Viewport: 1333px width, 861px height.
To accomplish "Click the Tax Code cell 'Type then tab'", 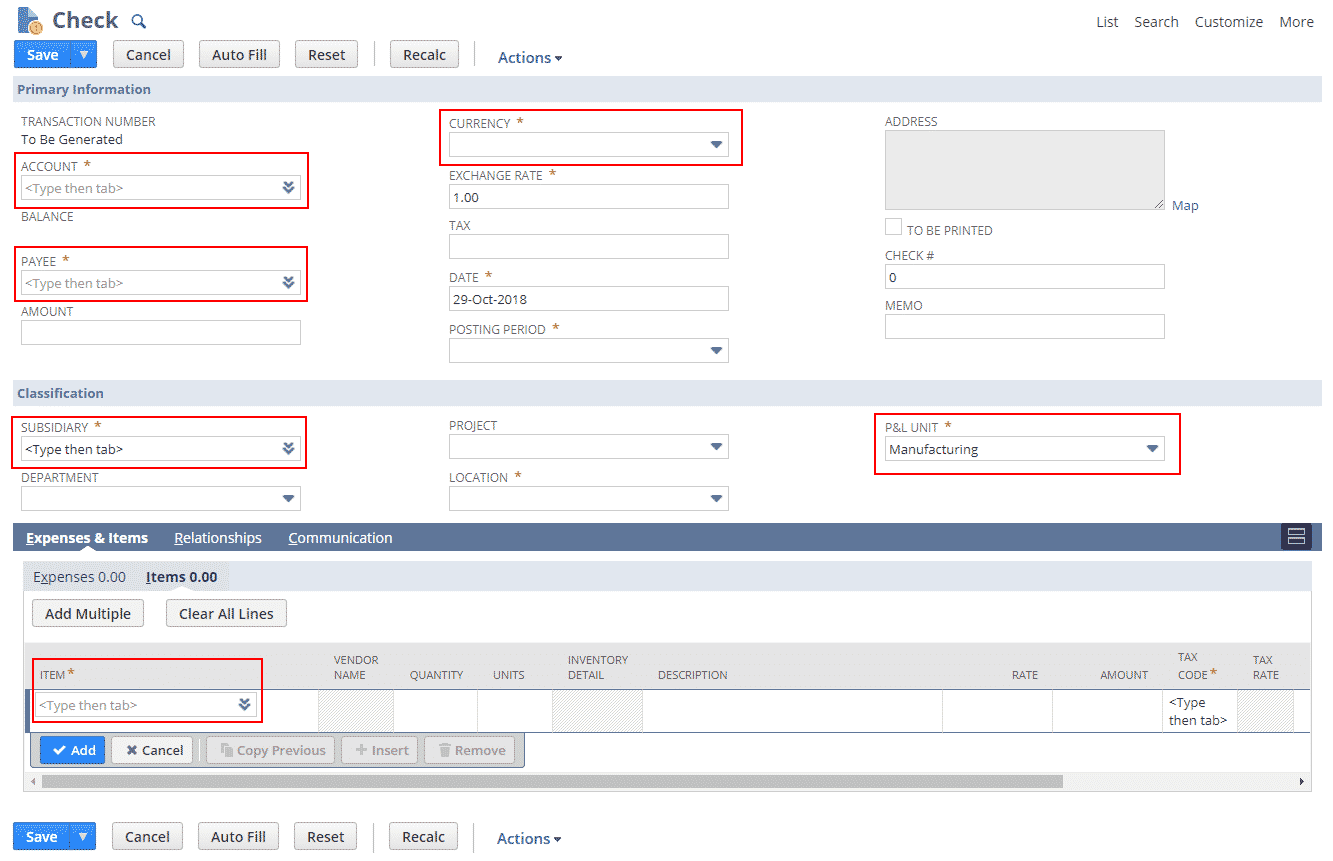I will pyautogui.click(x=1198, y=711).
